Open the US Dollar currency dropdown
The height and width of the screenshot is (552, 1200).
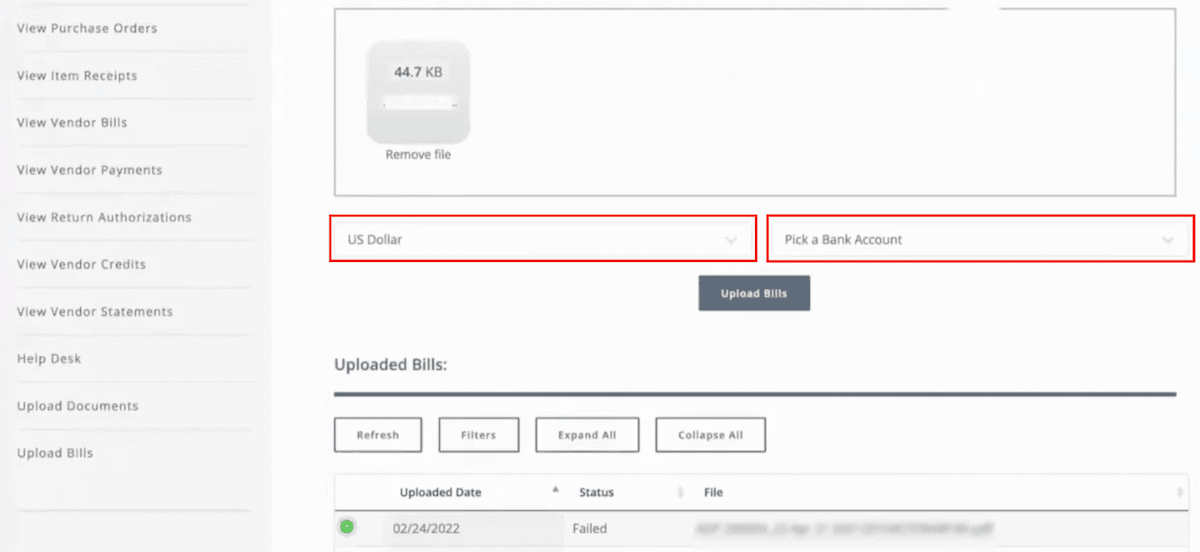543,240
